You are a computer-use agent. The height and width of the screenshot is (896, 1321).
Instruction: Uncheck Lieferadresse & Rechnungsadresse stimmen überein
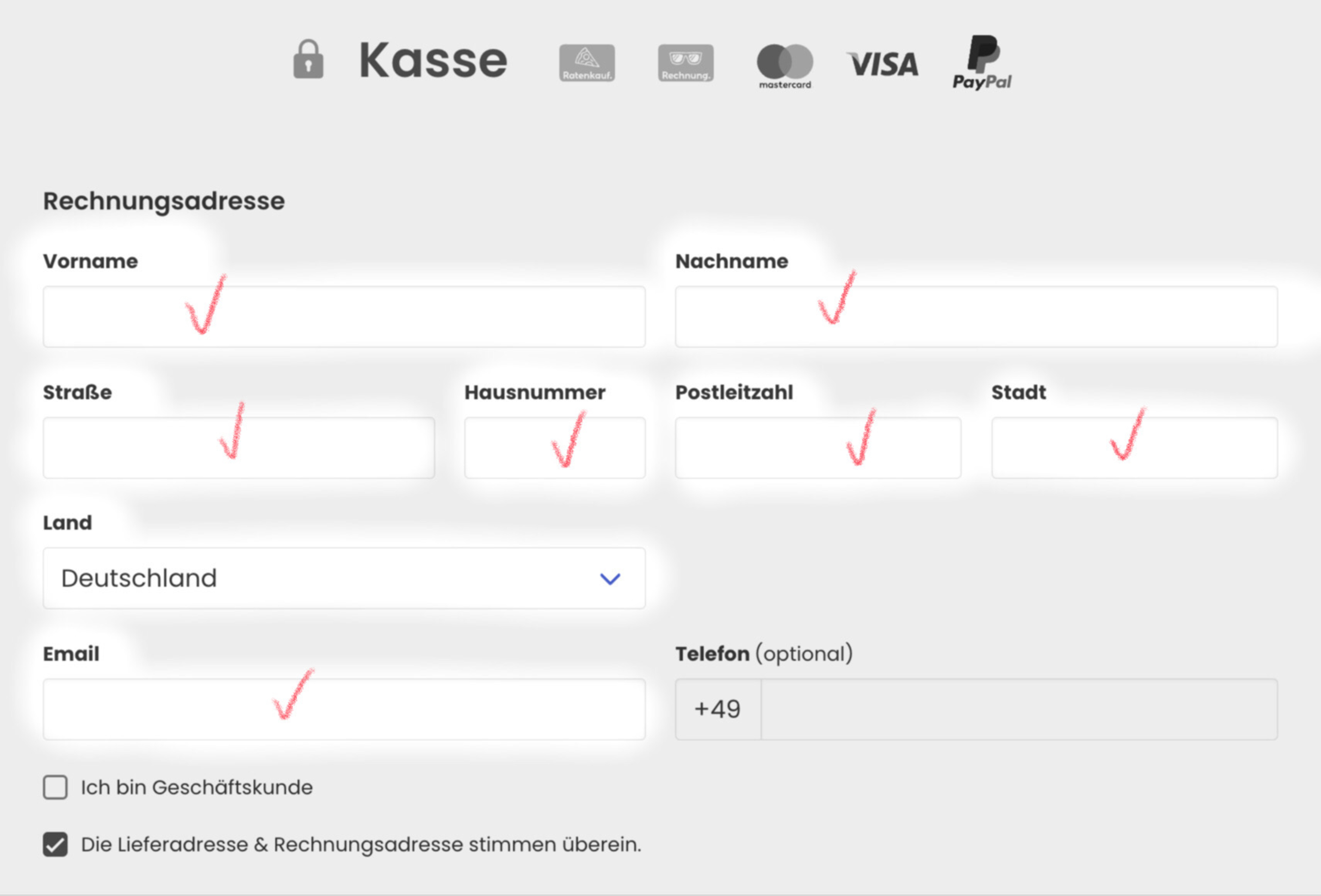[x=55, y=844]
